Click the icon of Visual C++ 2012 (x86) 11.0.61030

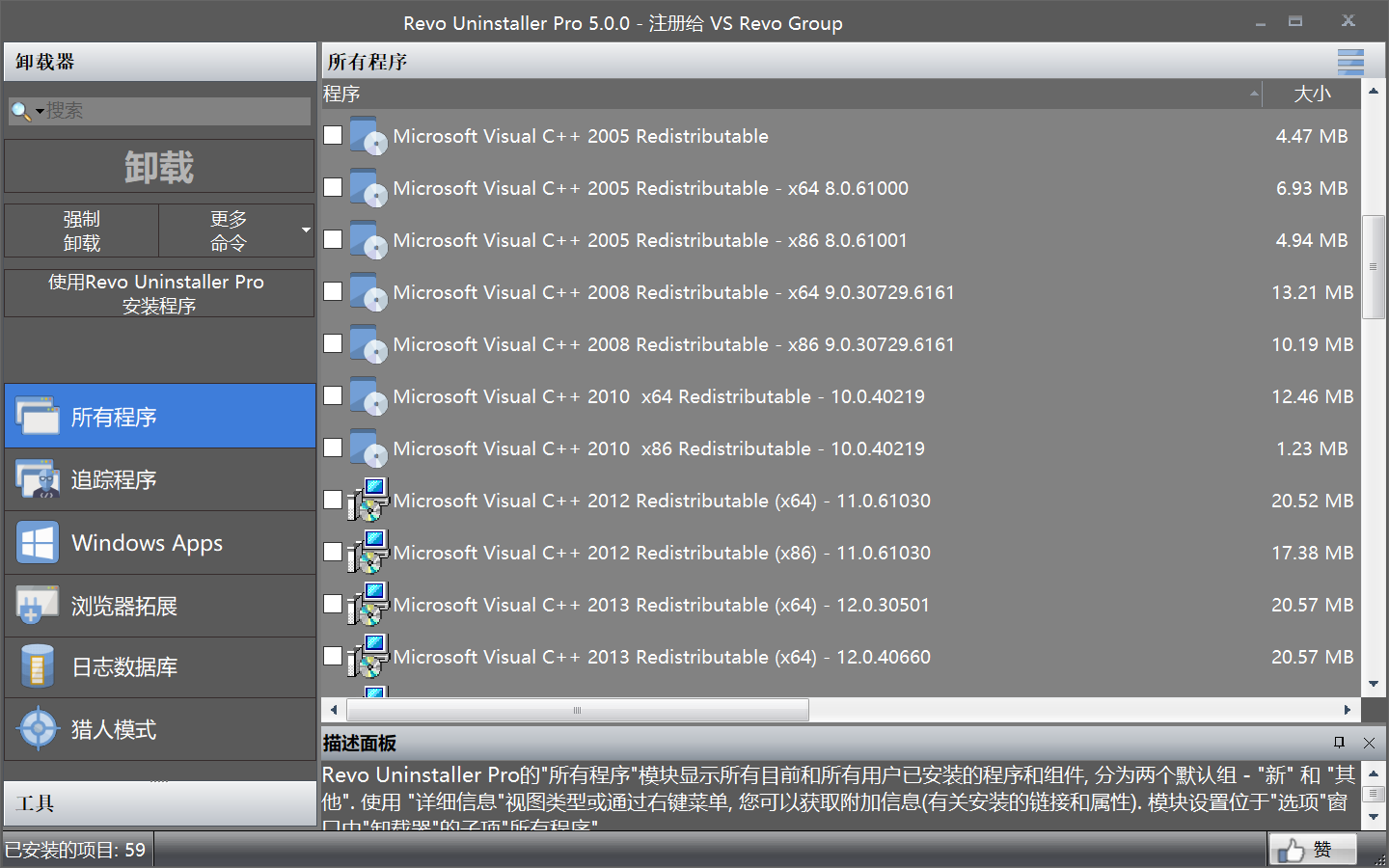368,552
